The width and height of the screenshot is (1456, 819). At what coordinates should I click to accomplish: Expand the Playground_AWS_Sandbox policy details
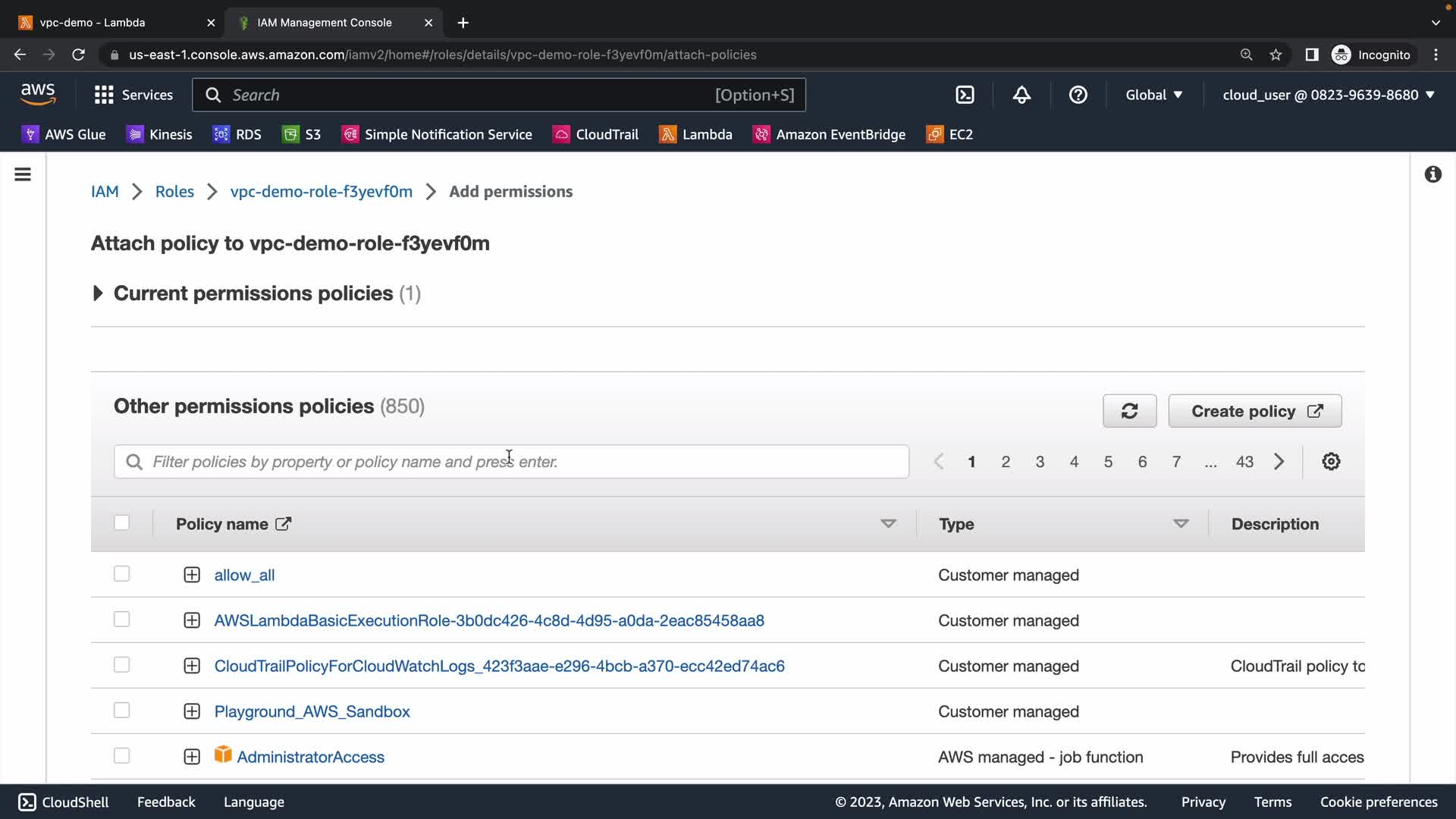192,711
